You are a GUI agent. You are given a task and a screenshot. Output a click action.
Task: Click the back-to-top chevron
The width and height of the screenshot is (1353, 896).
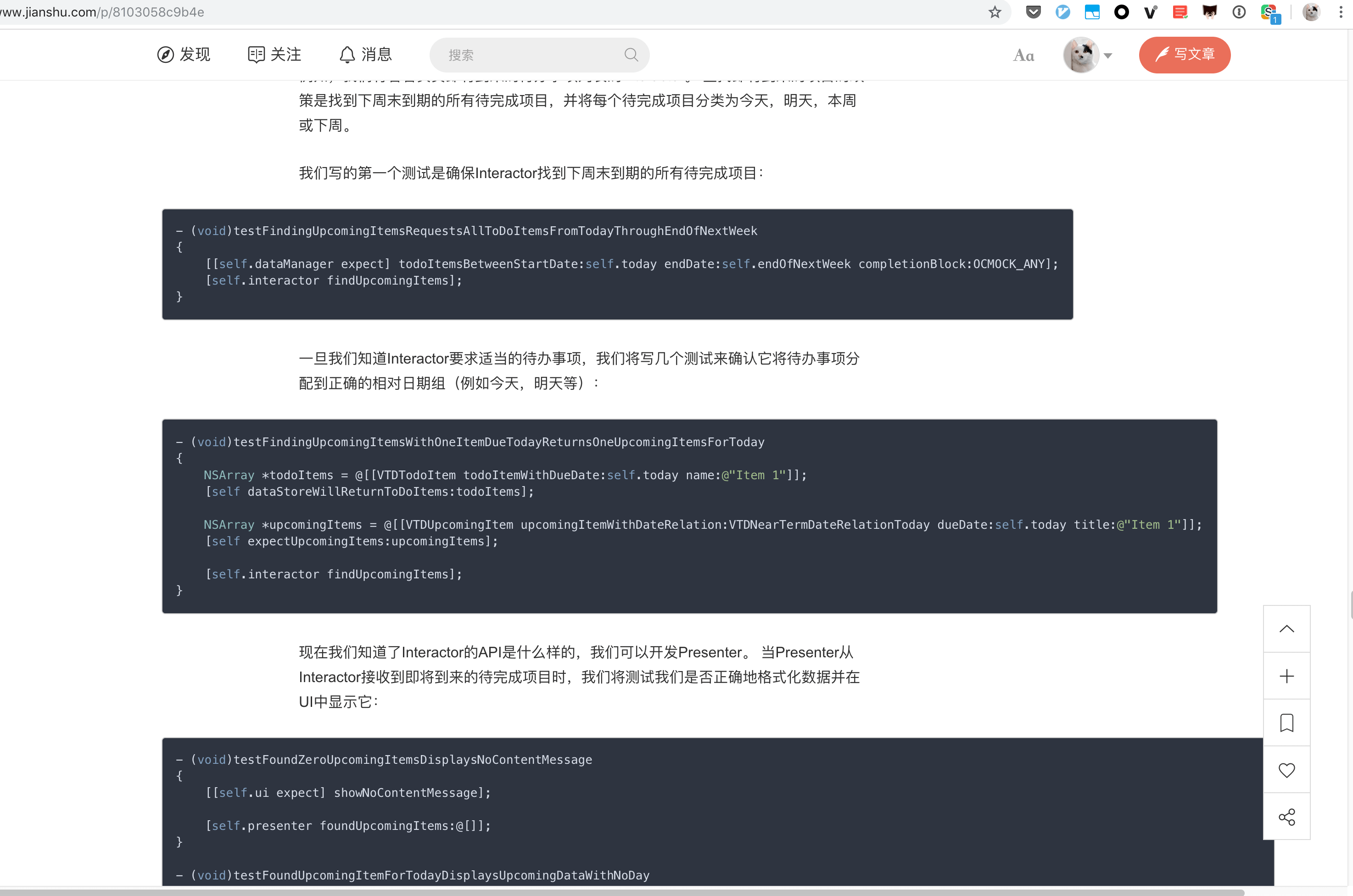[x=1287, y=628]
